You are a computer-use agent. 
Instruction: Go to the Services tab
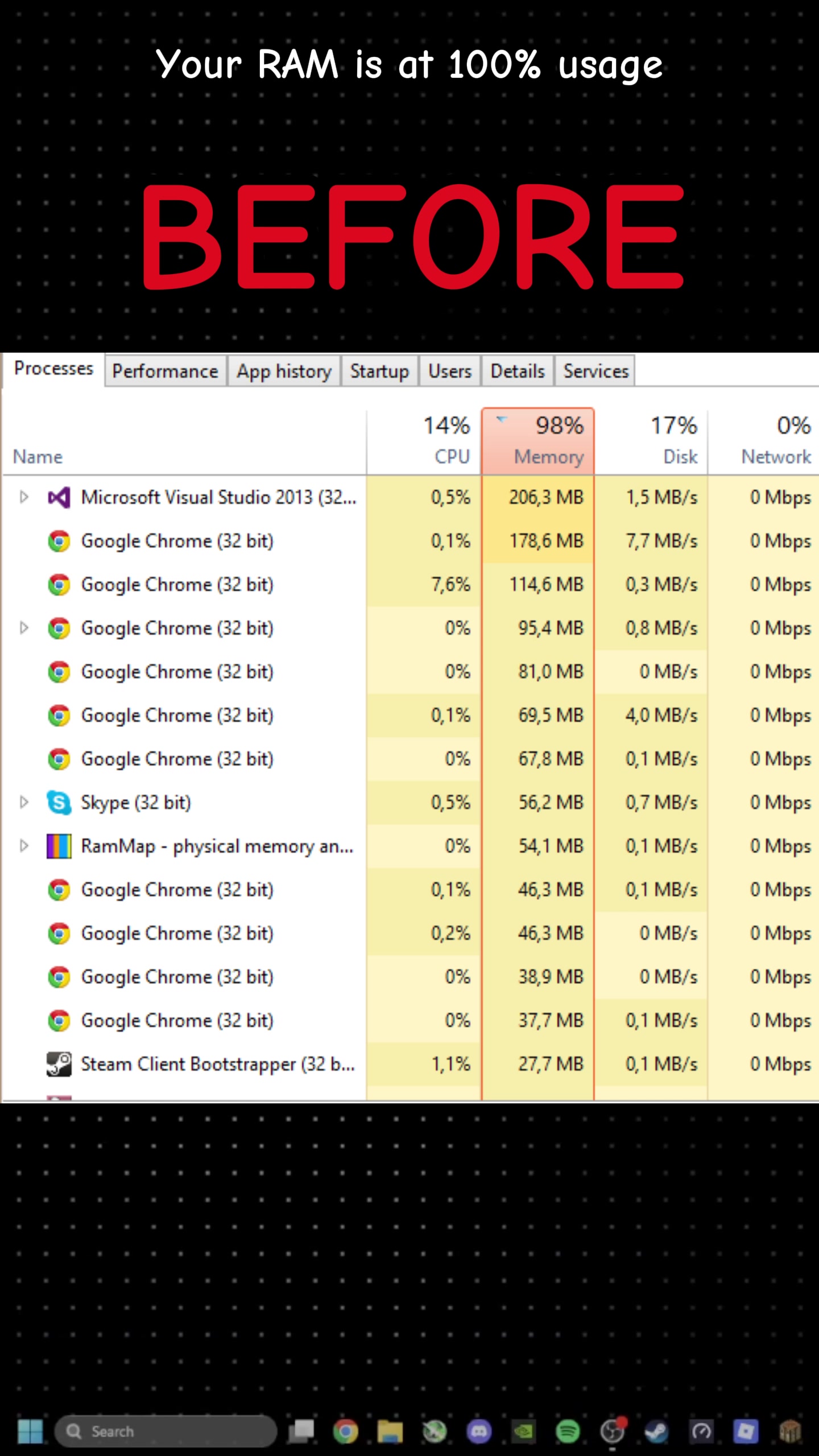pyautogui.click(x=595, y=371)
